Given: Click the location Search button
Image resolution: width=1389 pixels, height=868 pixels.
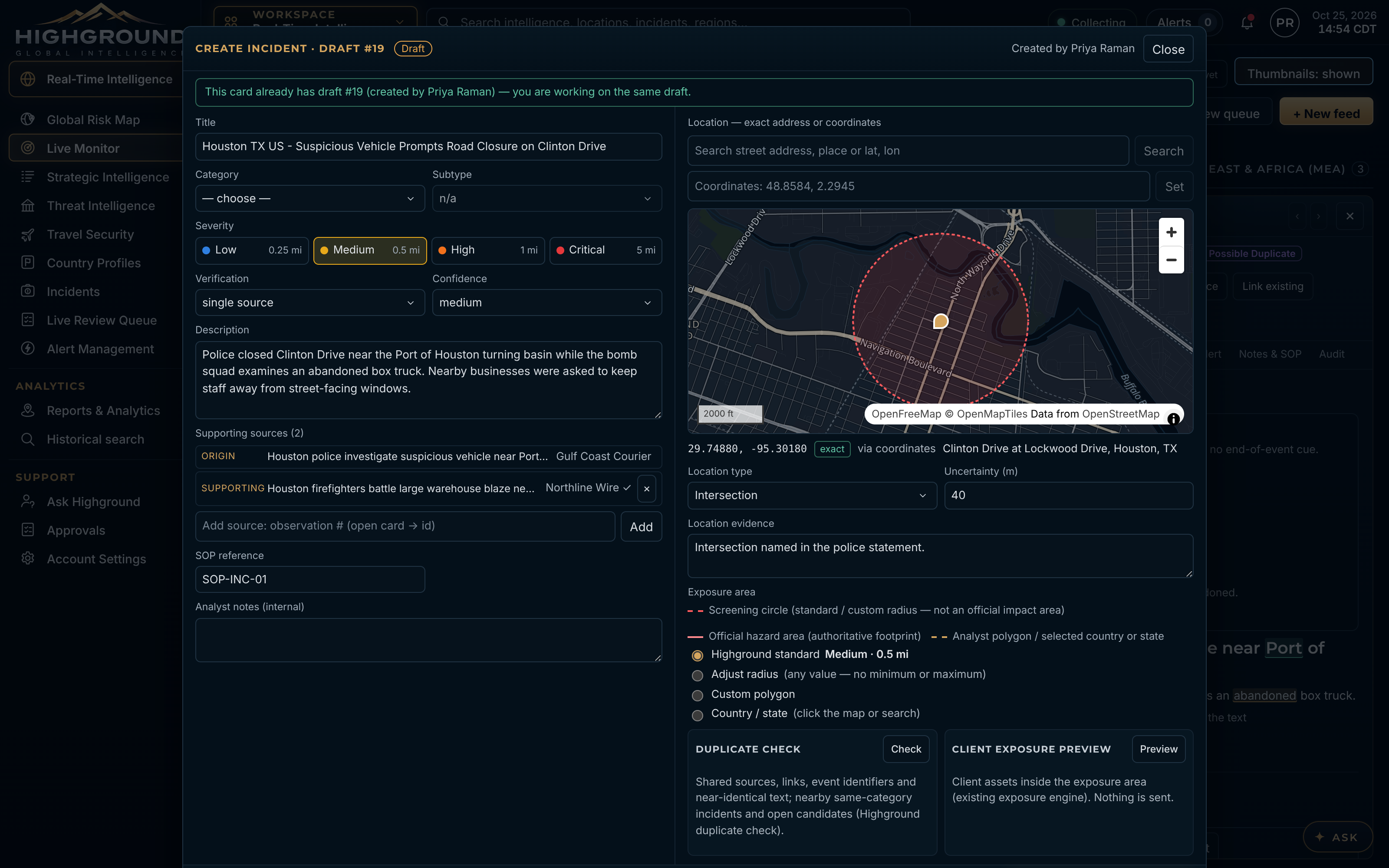Looking at the screenshot, I should 1163,151.
